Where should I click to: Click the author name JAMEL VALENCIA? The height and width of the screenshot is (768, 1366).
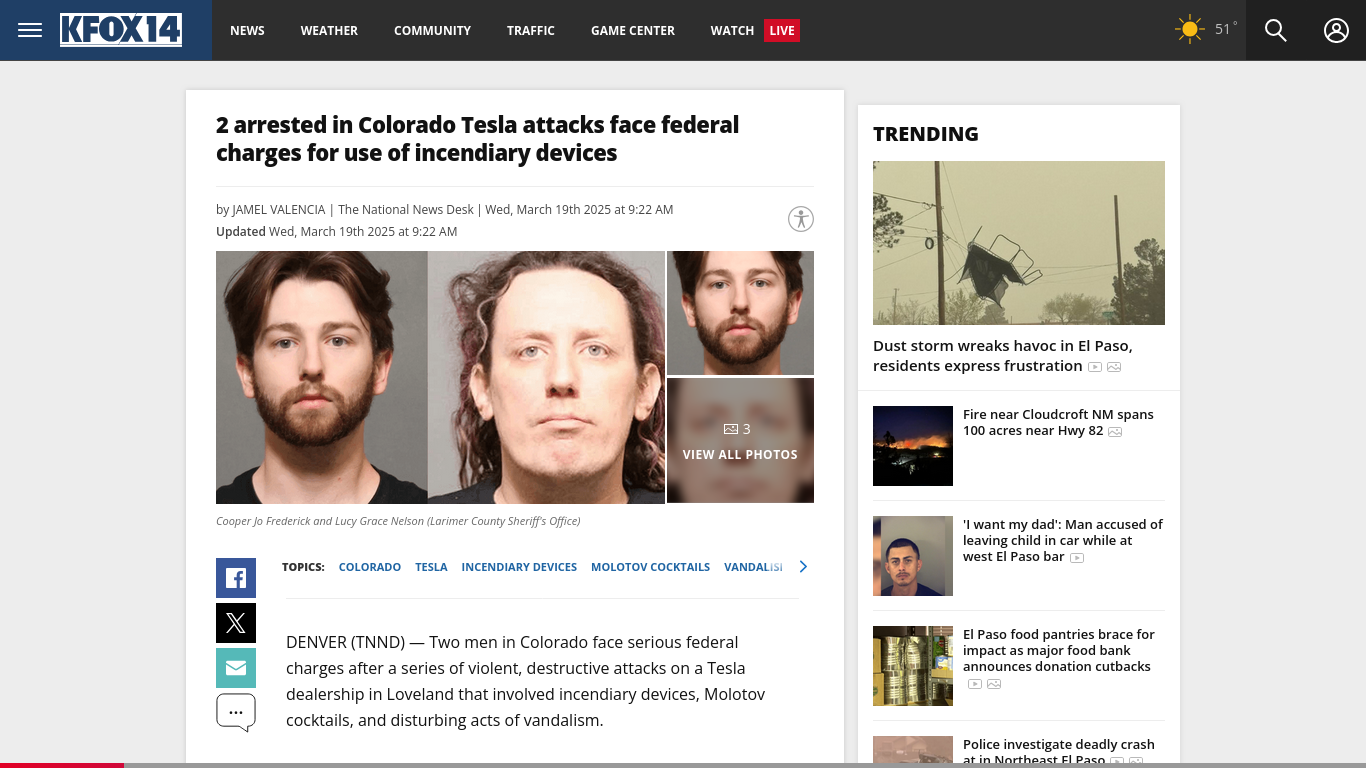279,210
